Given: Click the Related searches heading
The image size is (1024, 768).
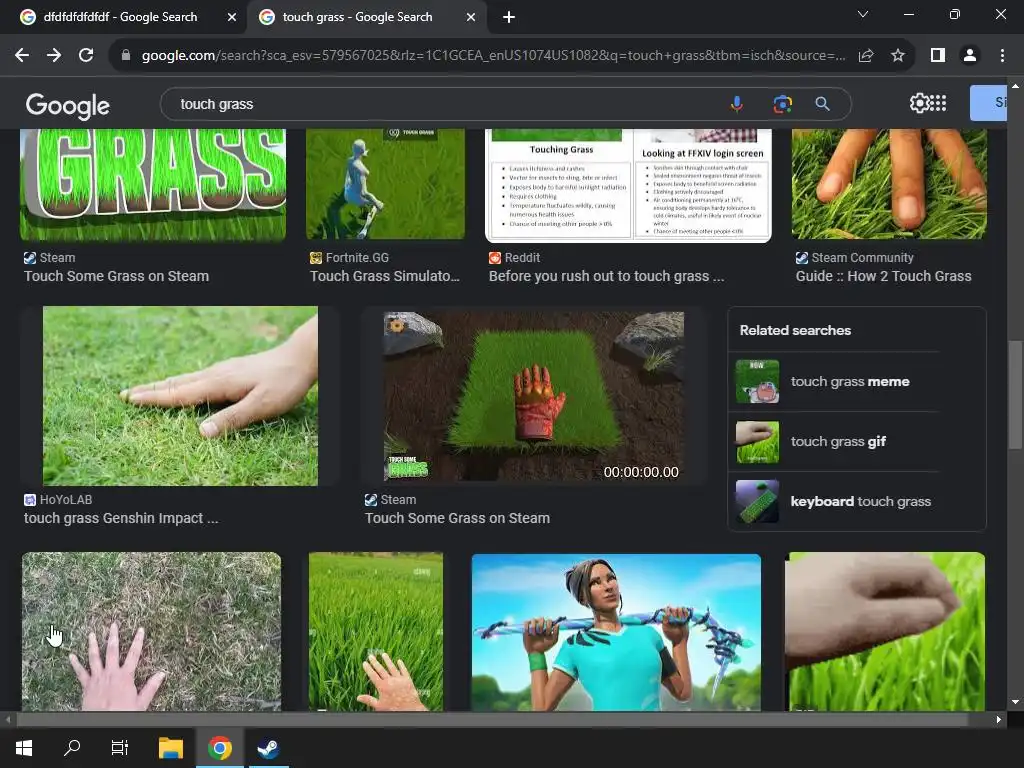Looking at the screenshot, I should point(795,330).
